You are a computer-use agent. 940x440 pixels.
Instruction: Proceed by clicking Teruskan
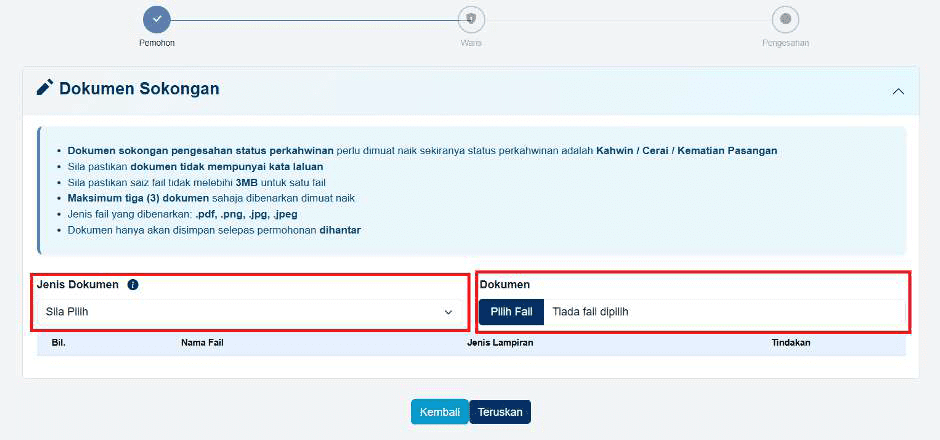pyautogui.click(x=500, y=412)
